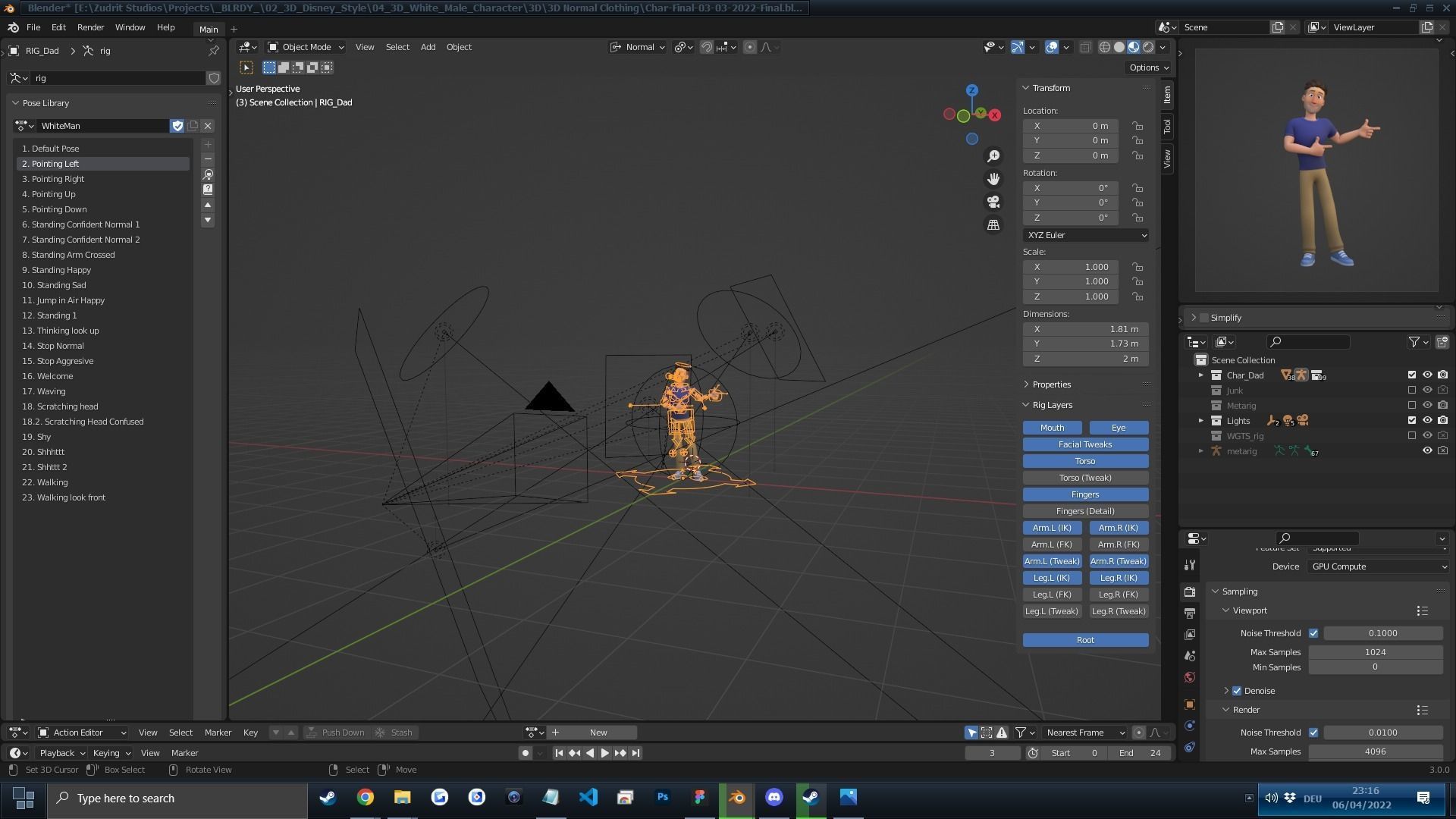Open the viewport Add menu
The width and height of the screenshot is (1456, 819).
[428, 47]
